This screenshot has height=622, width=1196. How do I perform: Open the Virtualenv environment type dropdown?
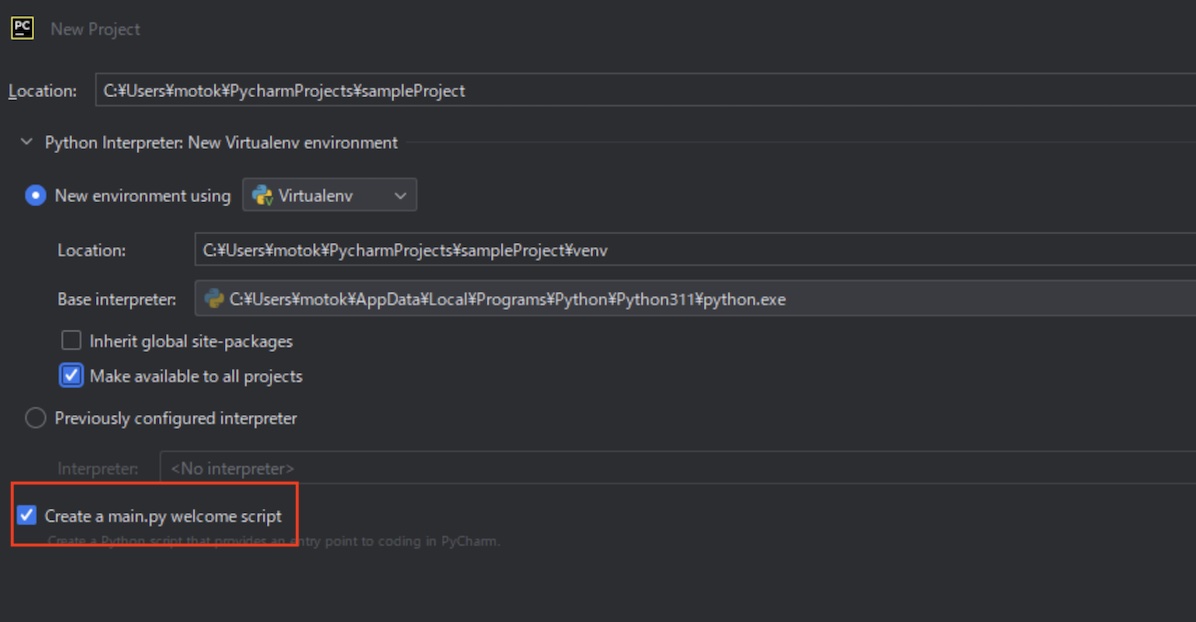tap(330, 195)
